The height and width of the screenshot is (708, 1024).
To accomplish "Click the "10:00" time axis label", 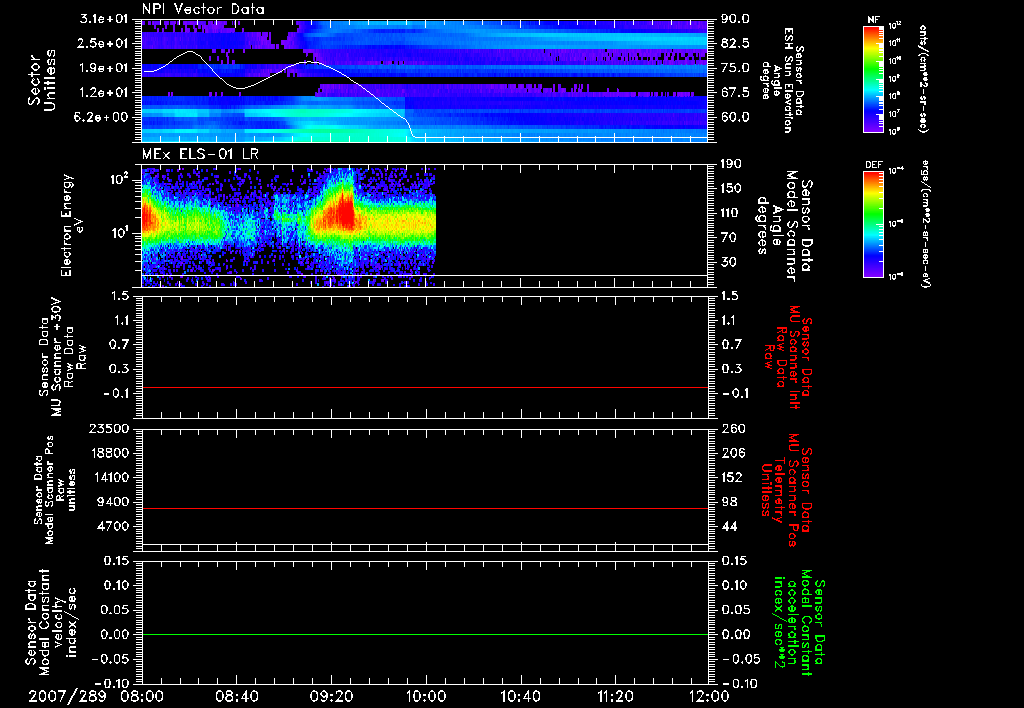I will (426, 696).
